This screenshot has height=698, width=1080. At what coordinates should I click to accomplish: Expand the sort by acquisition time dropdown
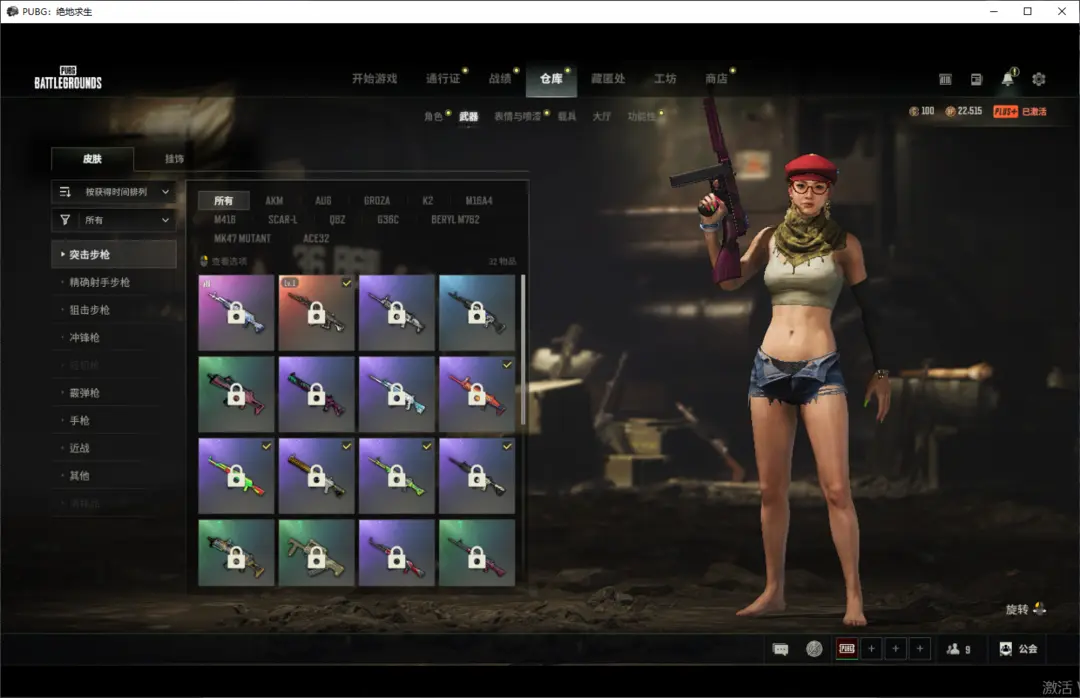tap(114, 192)
